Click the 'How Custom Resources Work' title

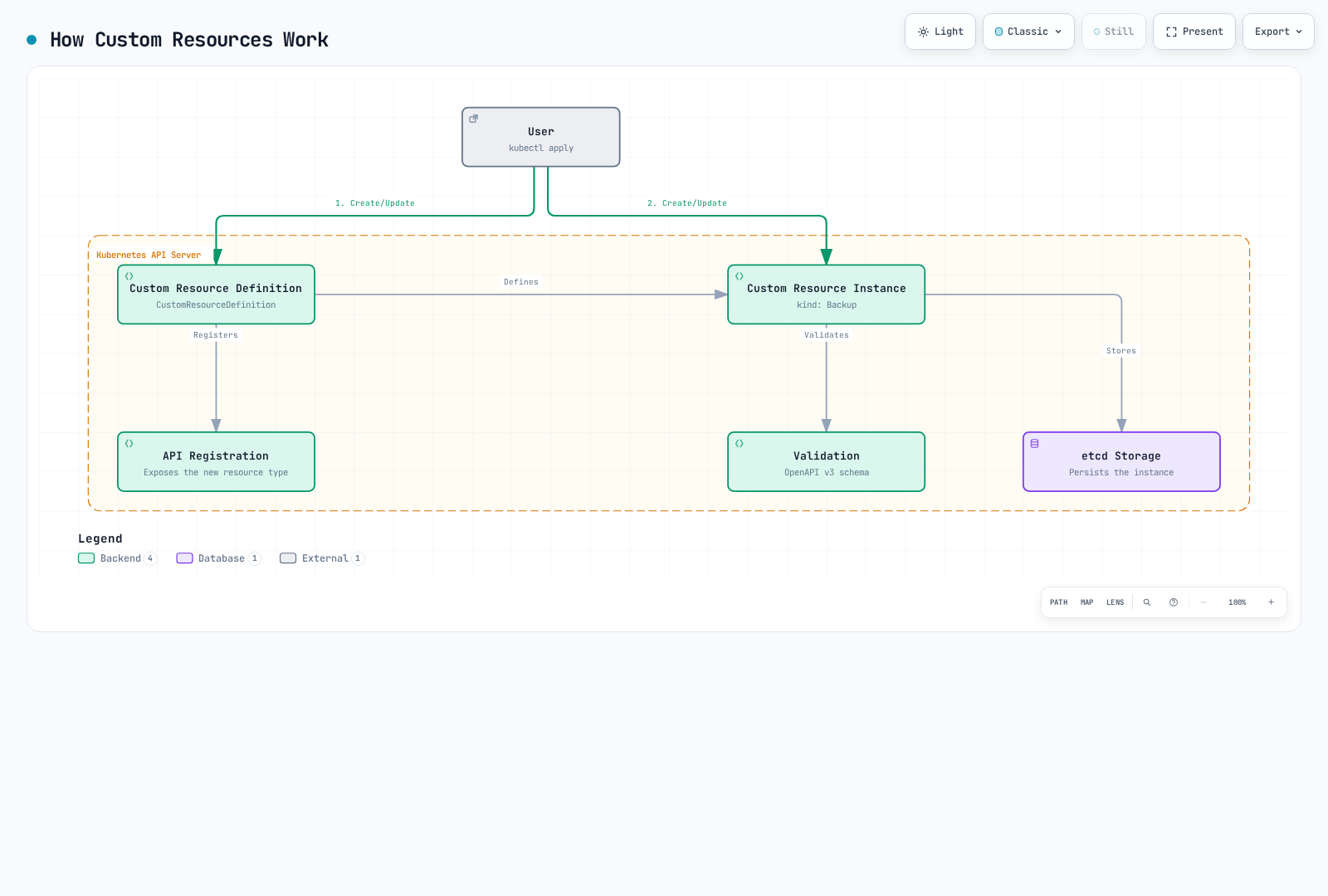[189, 40]
